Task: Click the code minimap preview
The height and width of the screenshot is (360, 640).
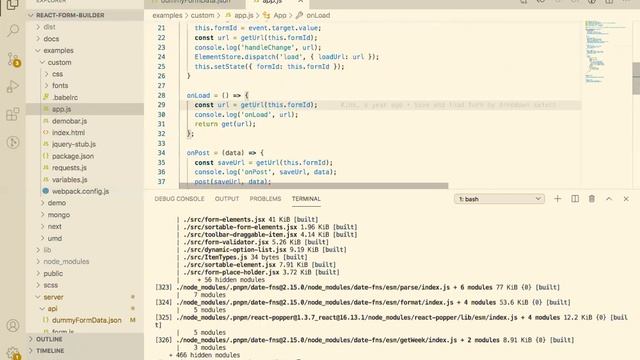Action: point(606,52)
